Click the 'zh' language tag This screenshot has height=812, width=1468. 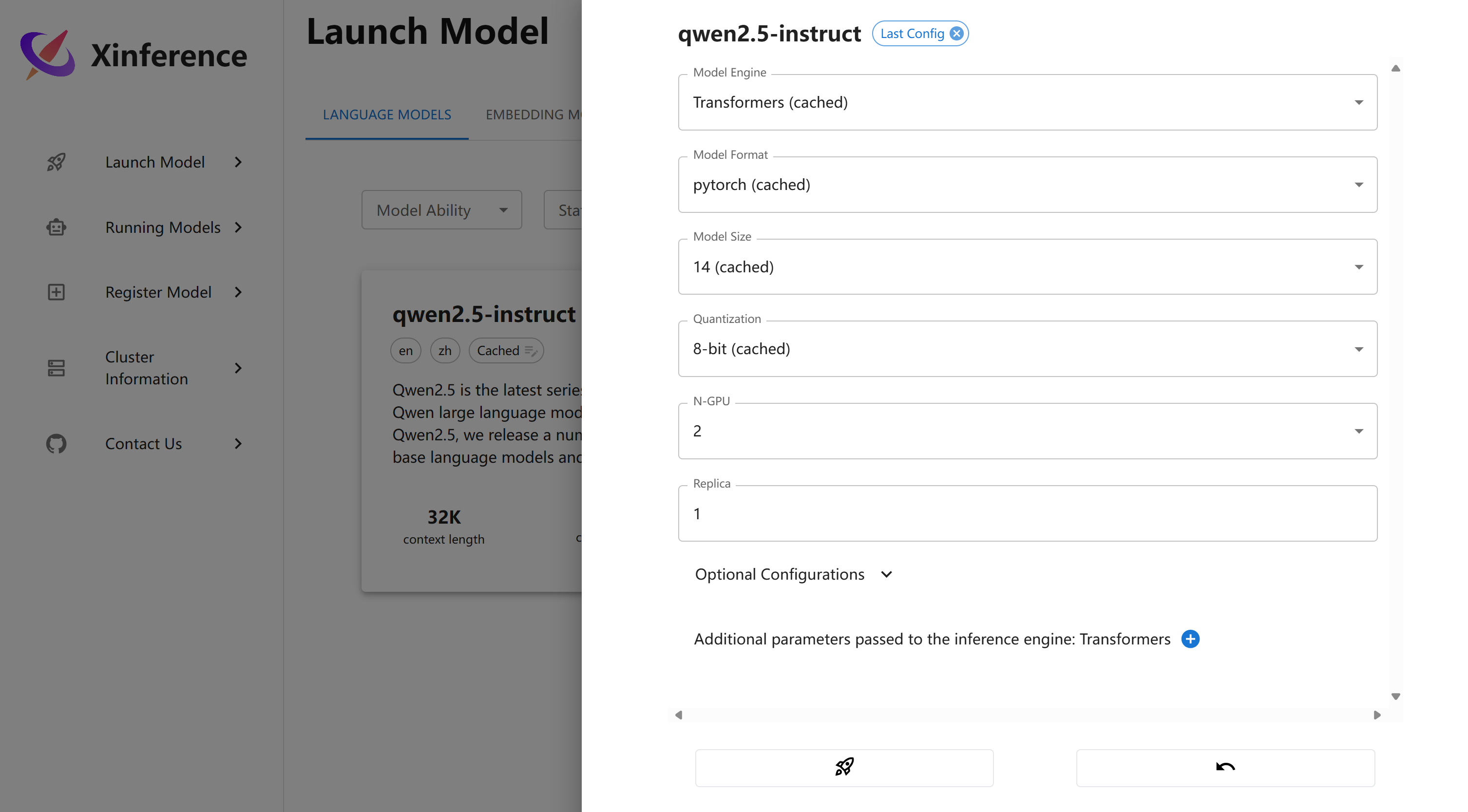click(445, 351)
